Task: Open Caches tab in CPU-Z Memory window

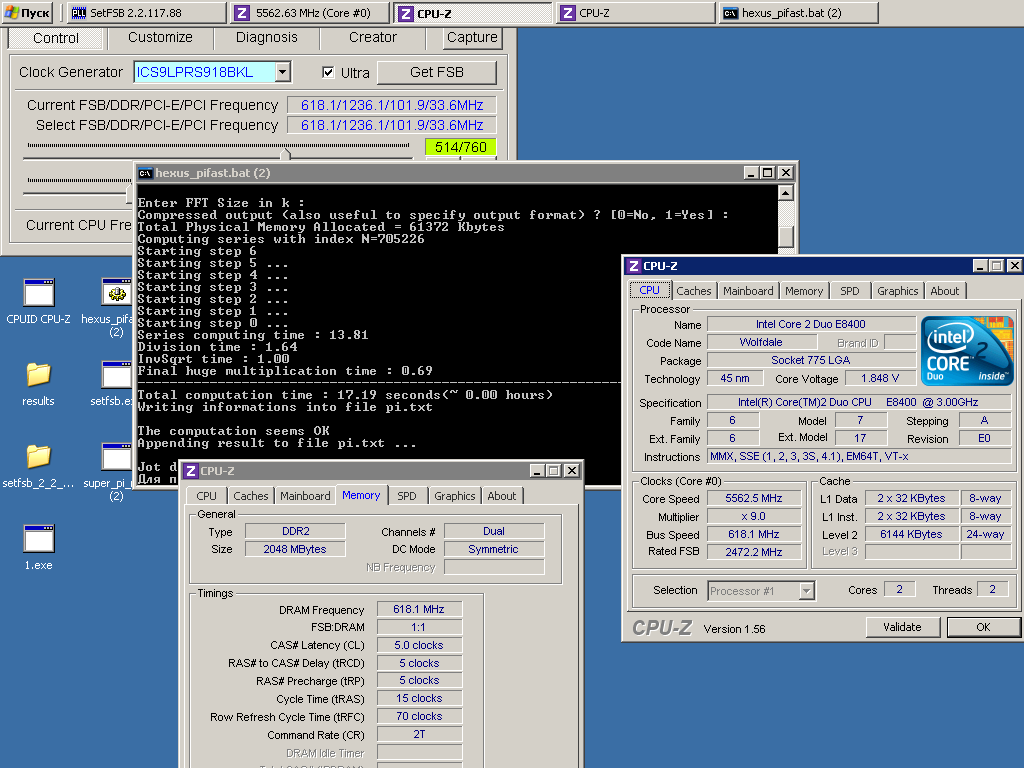Action: point(251,496)
